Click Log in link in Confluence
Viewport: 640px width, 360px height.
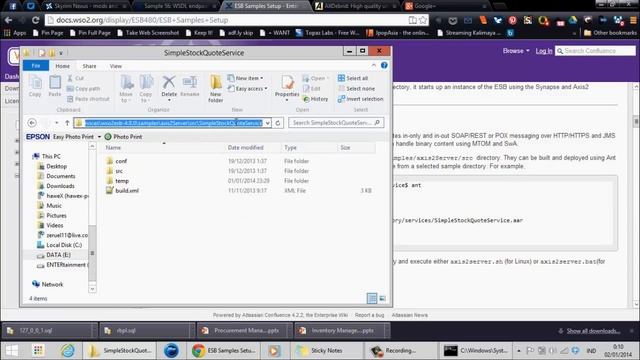point(544,51)
